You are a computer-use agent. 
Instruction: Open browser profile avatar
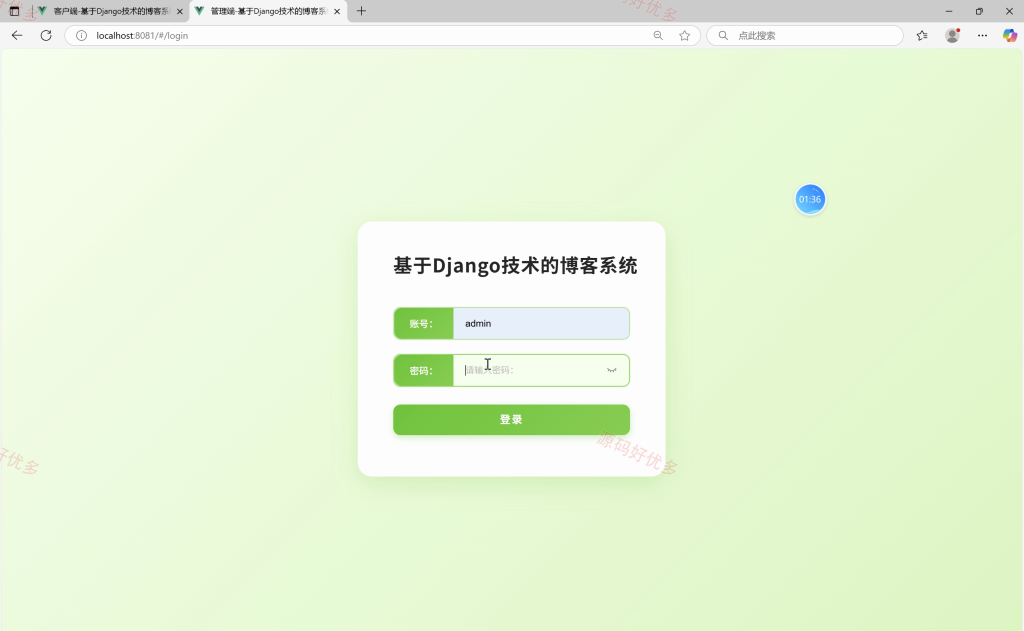coord(953,35)
